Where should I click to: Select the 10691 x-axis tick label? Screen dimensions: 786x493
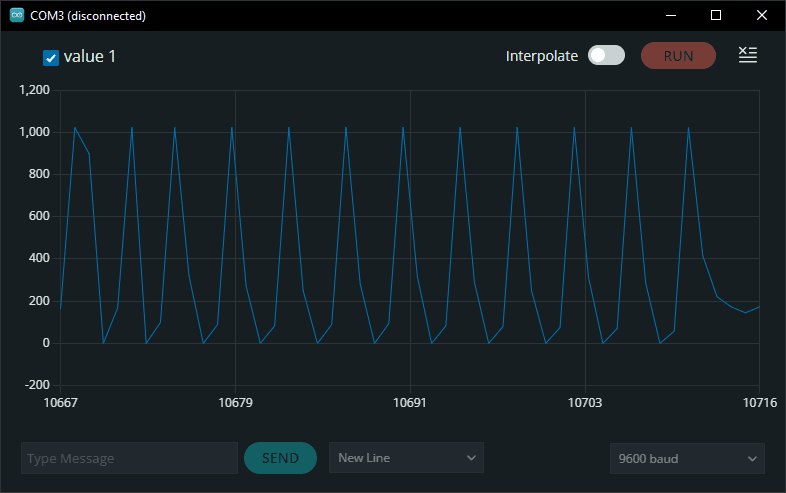point(410,403)
